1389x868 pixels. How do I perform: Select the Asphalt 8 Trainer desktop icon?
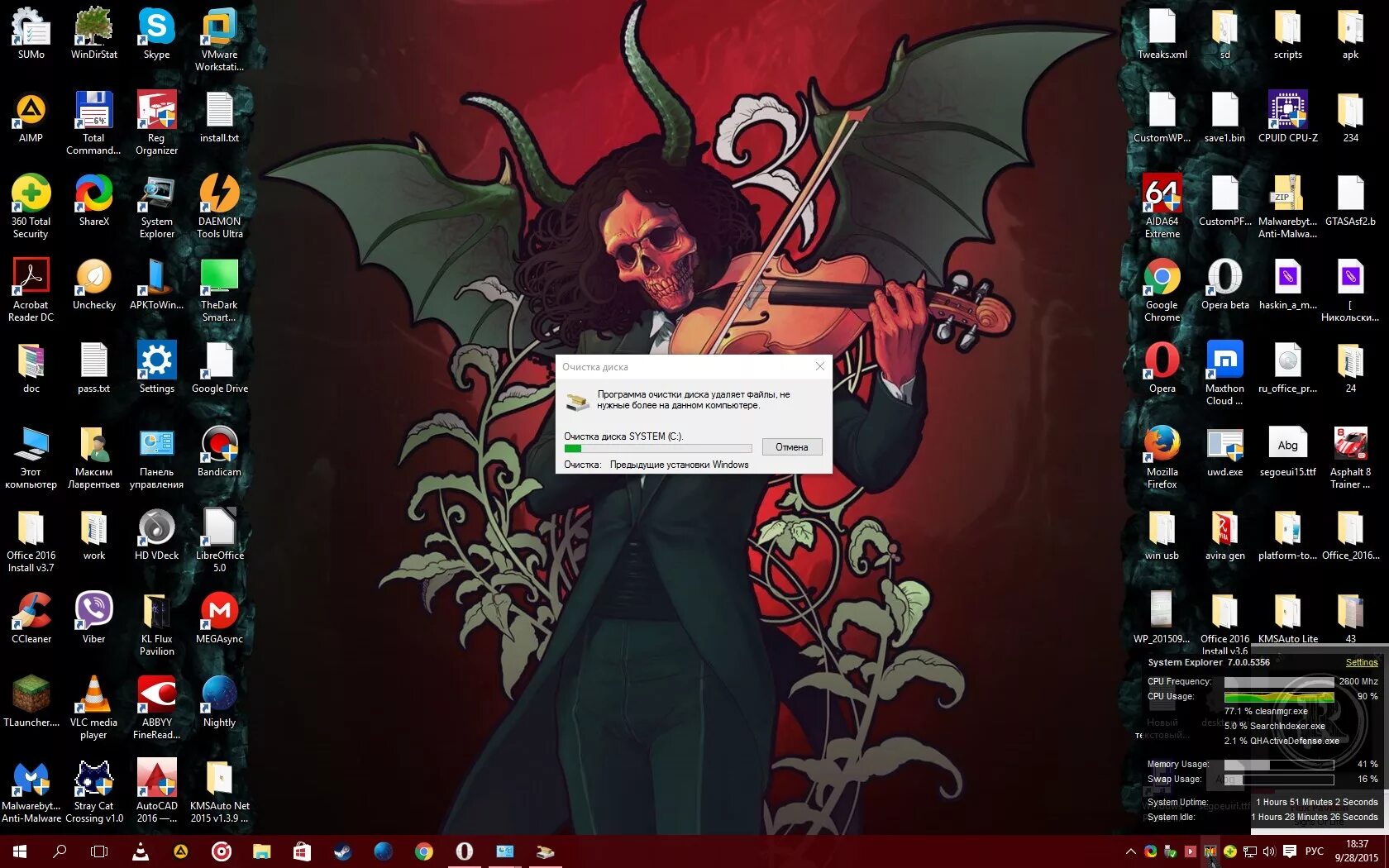click(x=1351, y=457)
